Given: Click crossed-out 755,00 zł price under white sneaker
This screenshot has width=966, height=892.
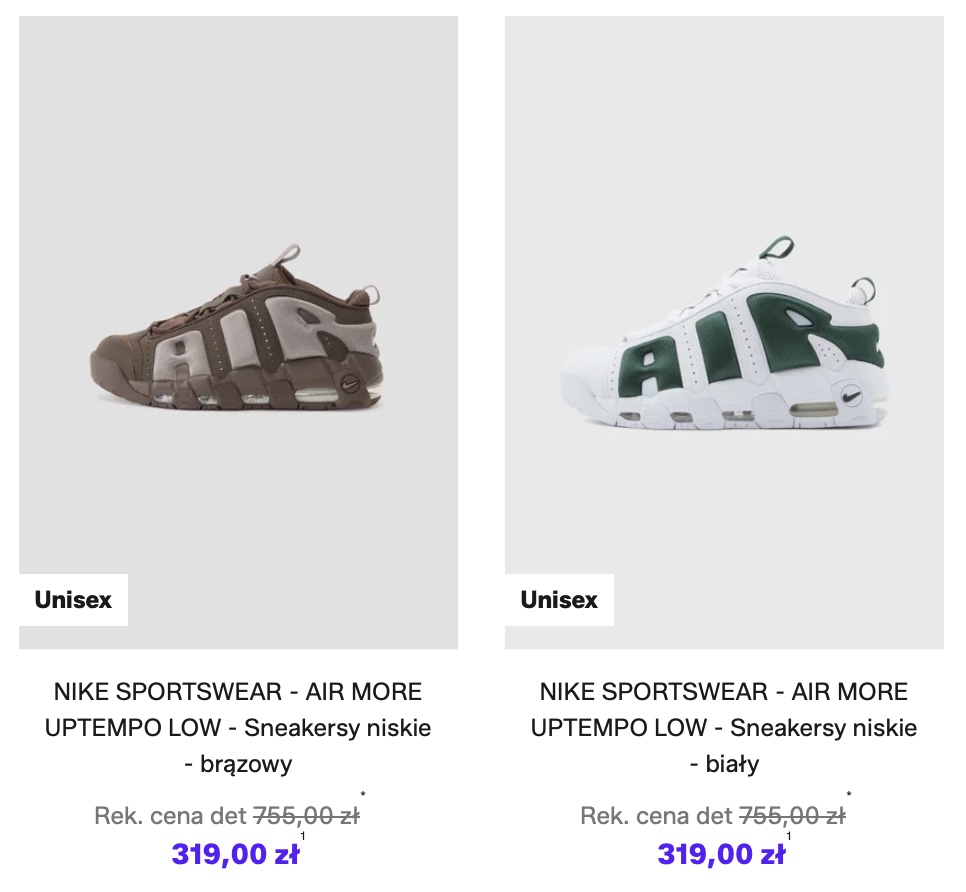Looking at the screenshot, I should click(792, 816).
